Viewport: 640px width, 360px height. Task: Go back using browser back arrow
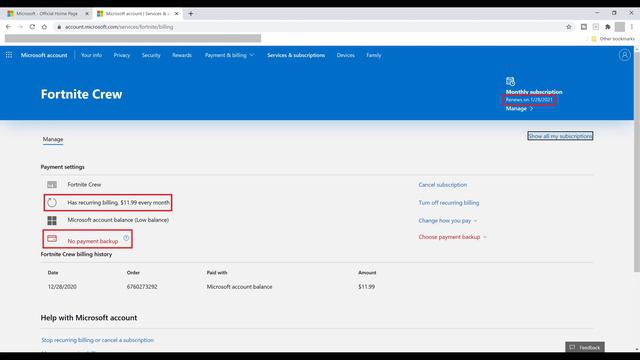9,27
